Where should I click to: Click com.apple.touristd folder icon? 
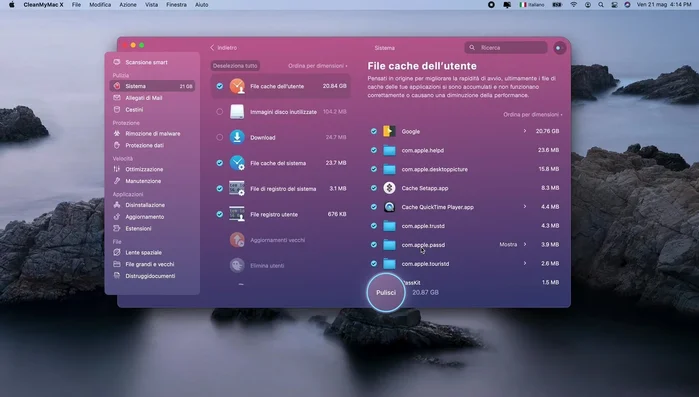(x=389, y=264)
